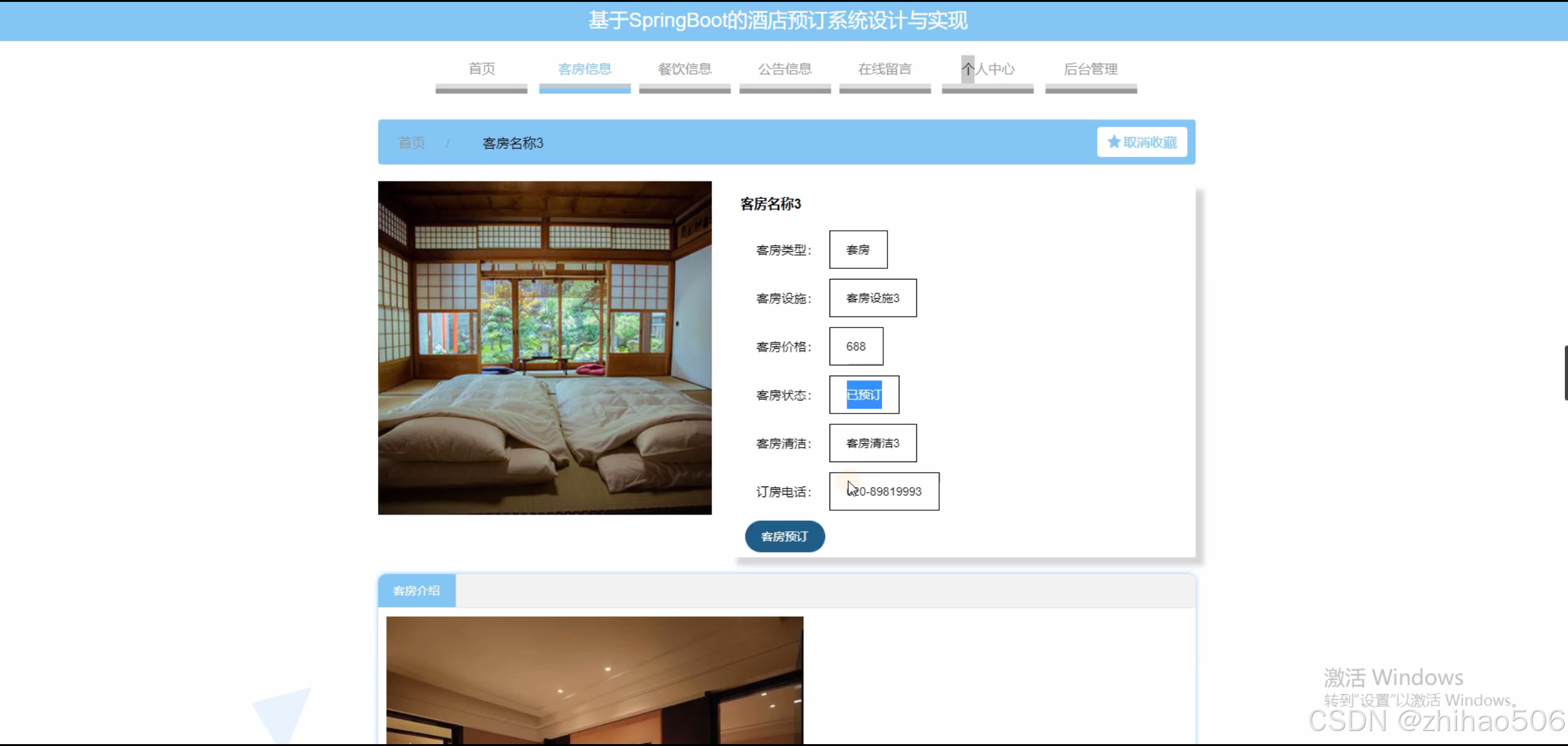Select the 客房介绍 room introduction tab
Screen dimensions: 1568x746
(x=416, y=590)
